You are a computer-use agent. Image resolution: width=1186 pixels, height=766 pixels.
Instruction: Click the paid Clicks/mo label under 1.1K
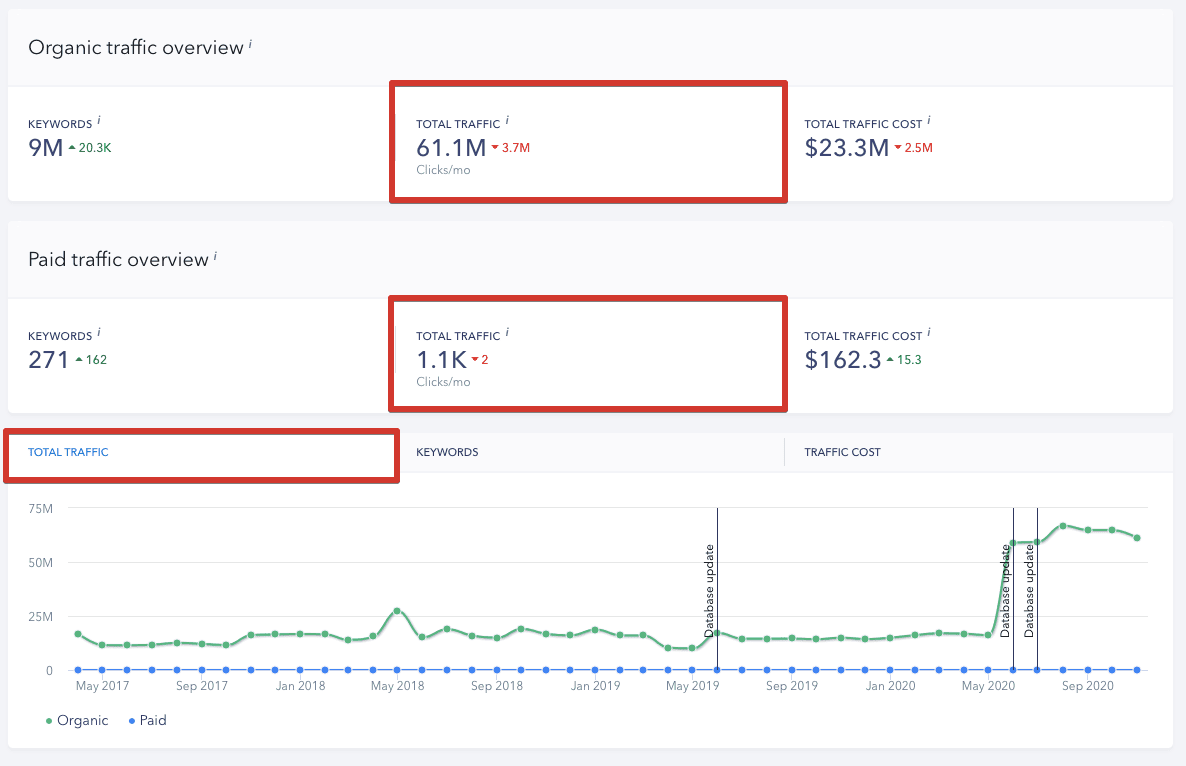click(x=443, y=382)
